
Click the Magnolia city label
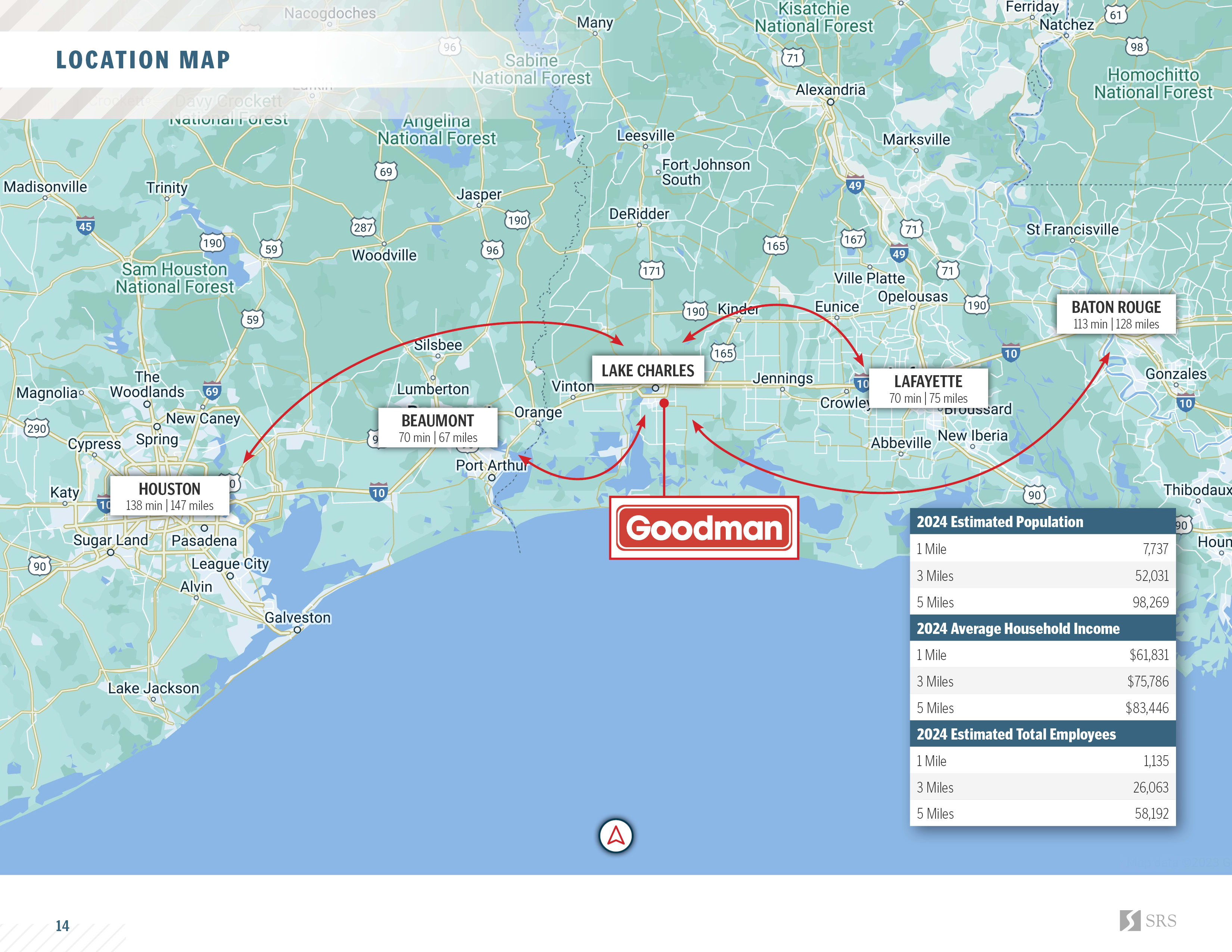click(47, 392)
